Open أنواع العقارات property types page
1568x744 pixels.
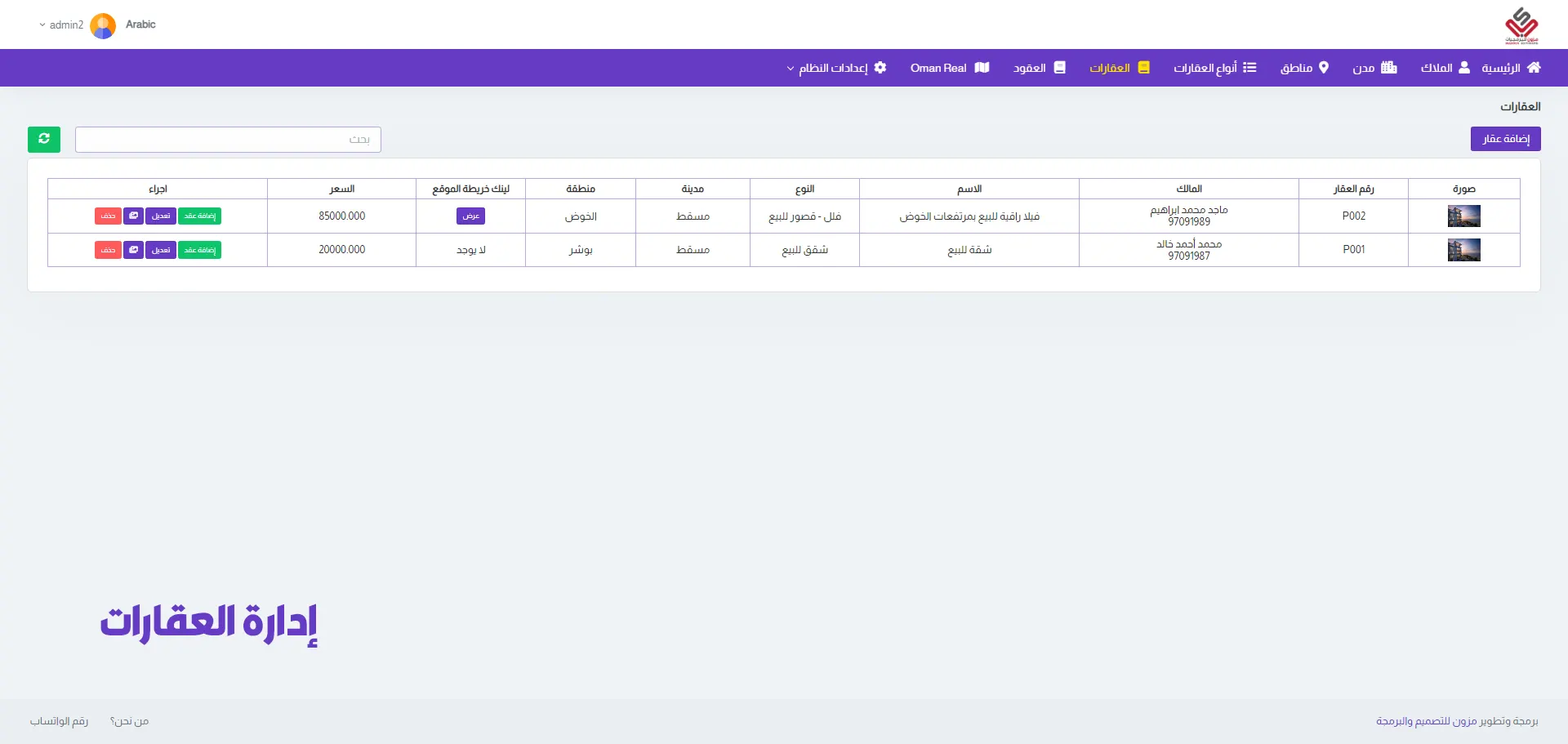tap(1214, 68)
